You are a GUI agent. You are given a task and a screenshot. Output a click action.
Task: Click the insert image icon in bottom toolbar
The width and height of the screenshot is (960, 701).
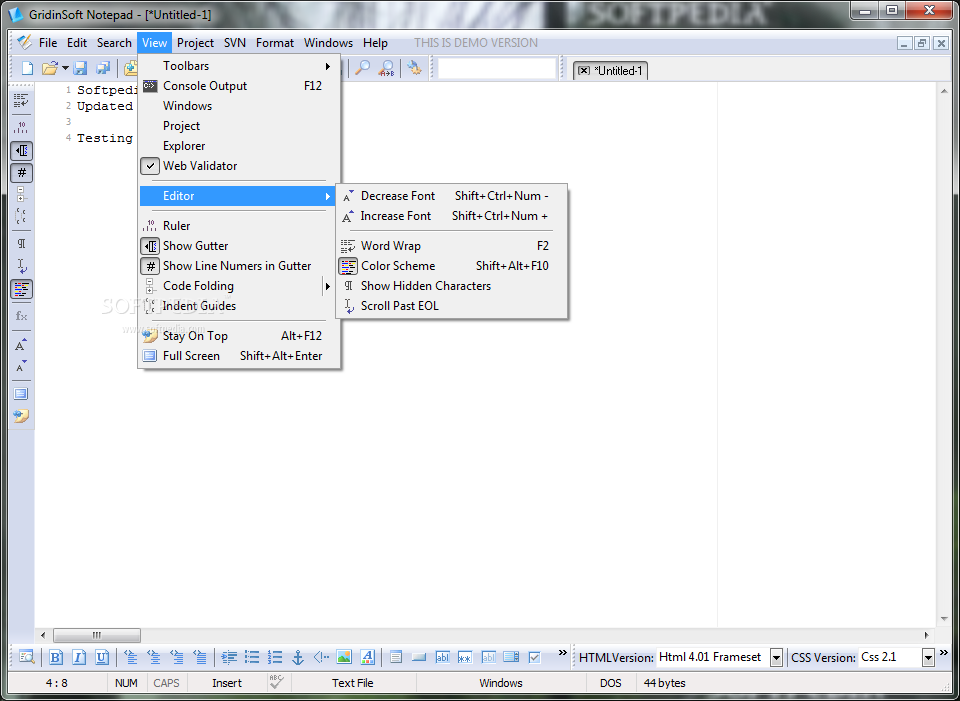coord(344,658)
